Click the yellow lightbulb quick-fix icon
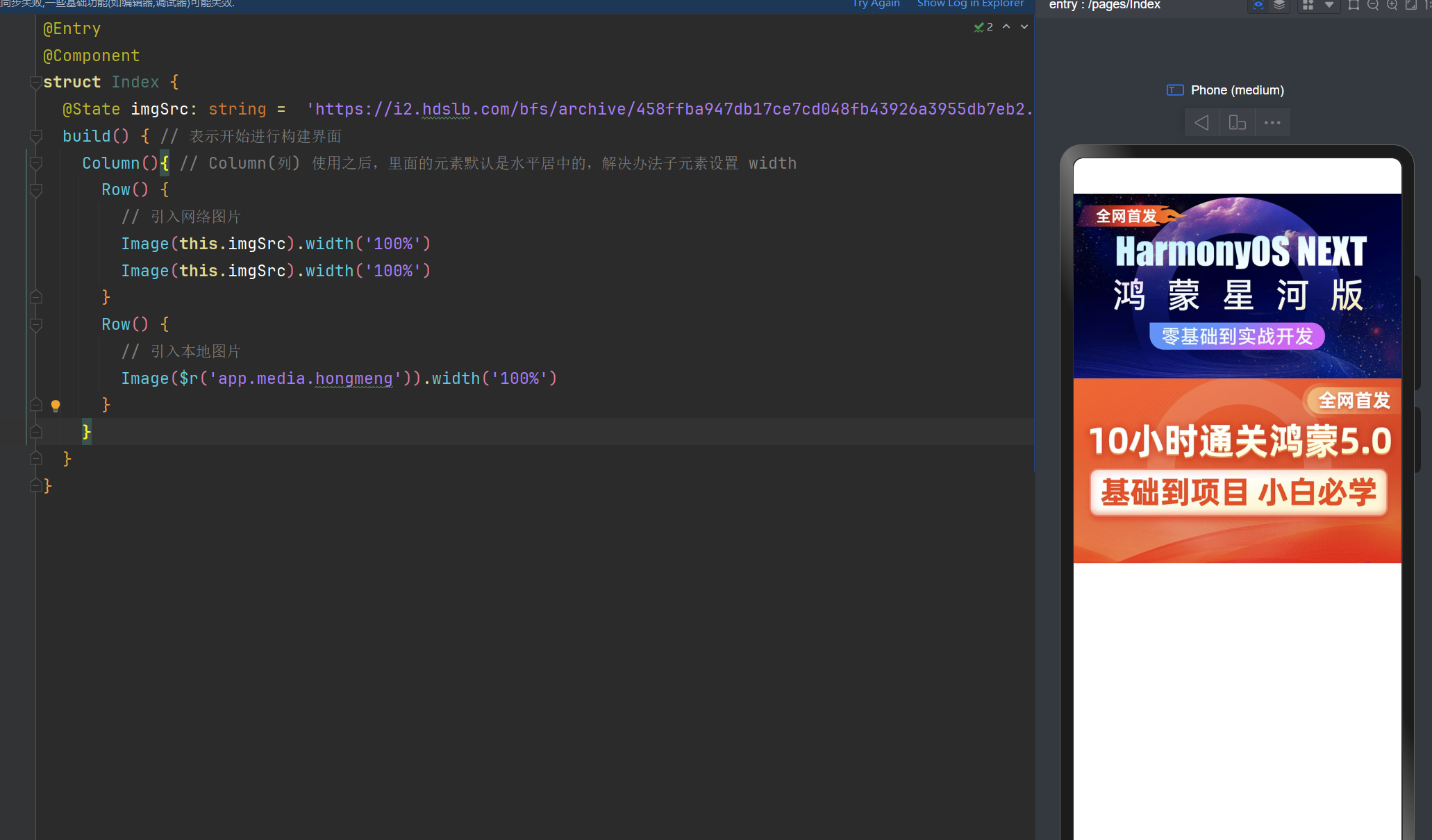Screen dimensions: 1432x840 (56, 405)
